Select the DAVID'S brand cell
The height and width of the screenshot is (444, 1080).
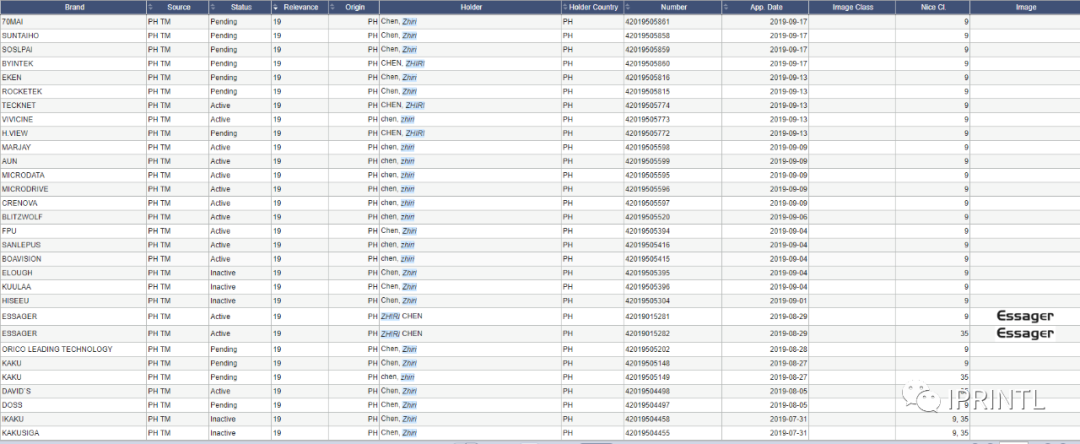coord(74,391)
